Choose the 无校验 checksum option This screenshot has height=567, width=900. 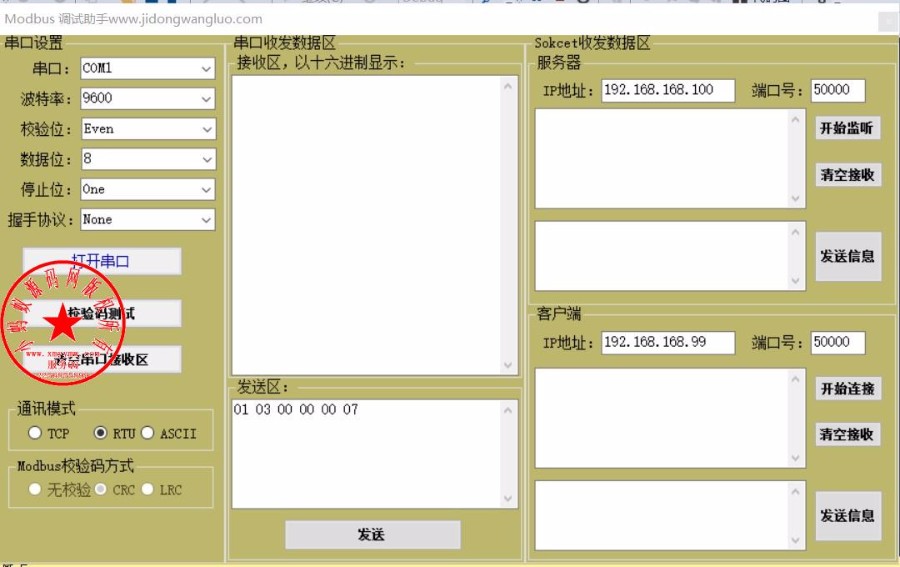35,489
